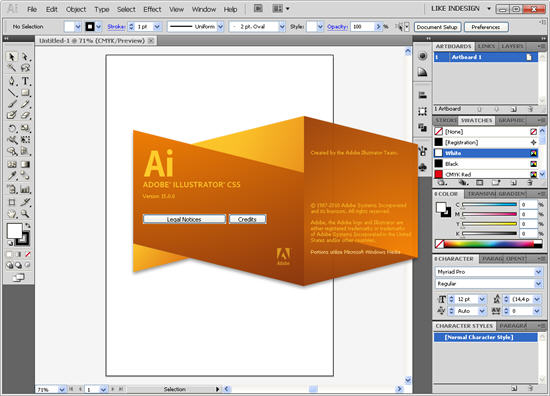Select the Magic Wand tool
Viewport: 550px width, 396px height.
coord(12,68)
